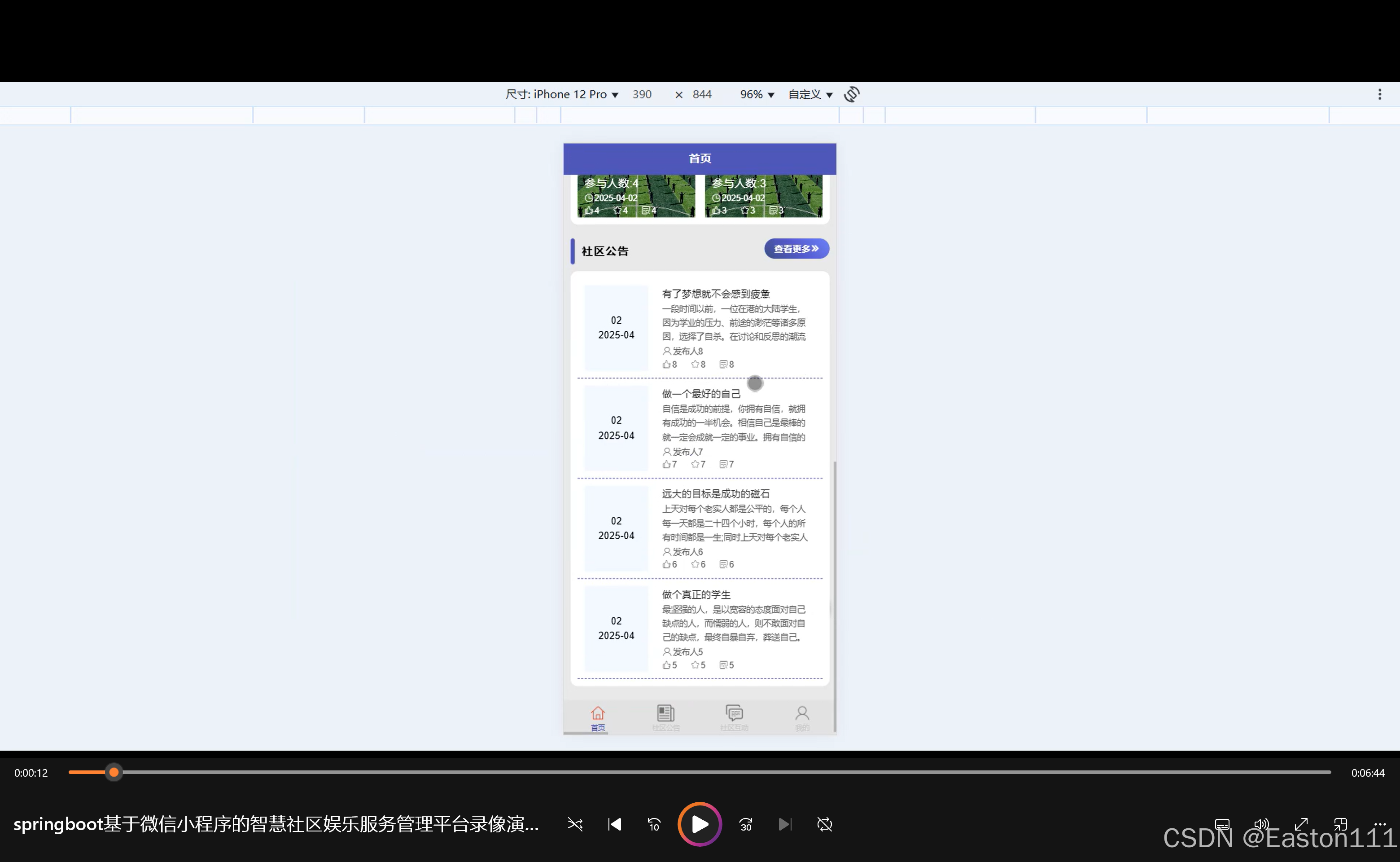
Task: Click the star favorite icon under 发布人8
Action: [x=695, y=364]
